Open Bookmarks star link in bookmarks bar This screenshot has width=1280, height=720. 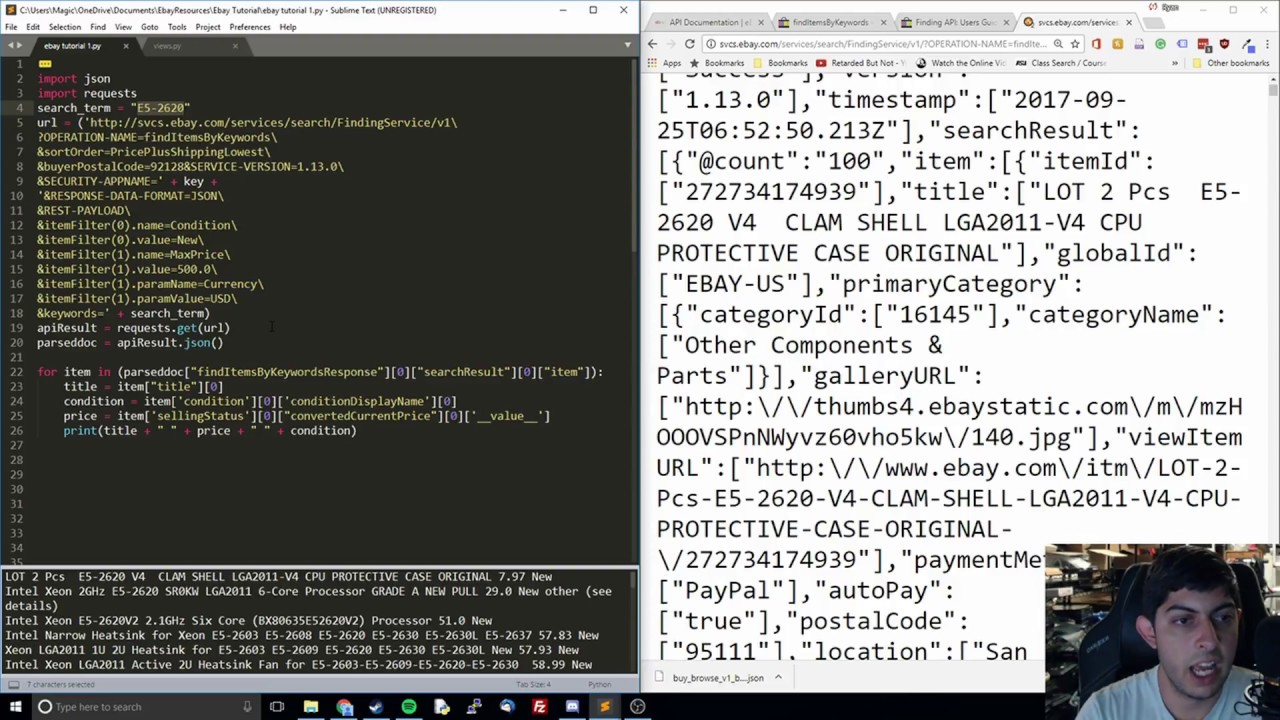[x=717, y=63]
